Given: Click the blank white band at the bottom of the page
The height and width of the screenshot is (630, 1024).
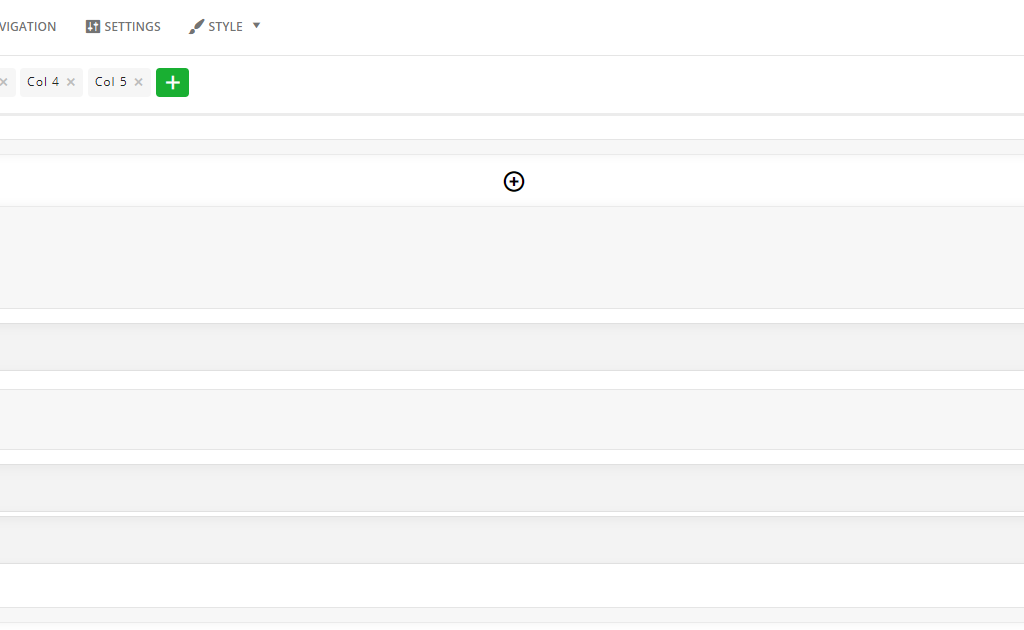Looking at the screenshot, I should pos(512,586).
